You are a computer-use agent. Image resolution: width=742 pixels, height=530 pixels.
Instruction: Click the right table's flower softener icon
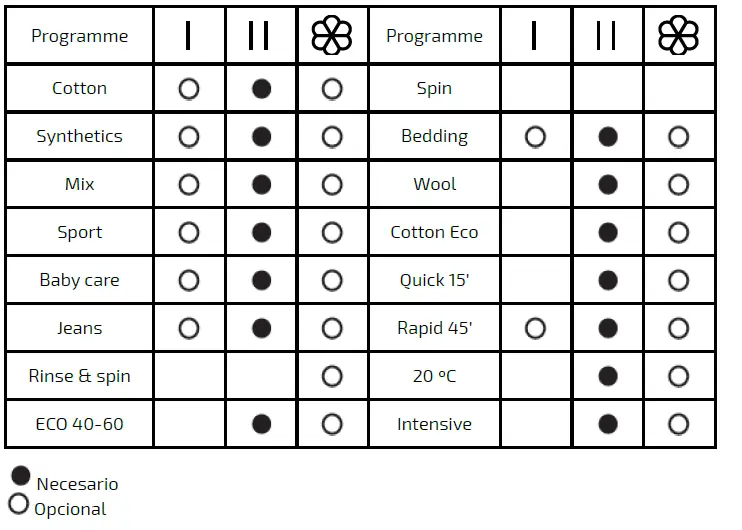(x=678, y=36)
